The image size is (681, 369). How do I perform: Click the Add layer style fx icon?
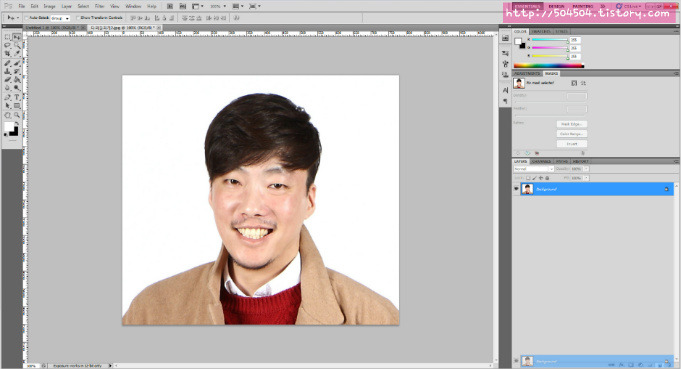622,365
